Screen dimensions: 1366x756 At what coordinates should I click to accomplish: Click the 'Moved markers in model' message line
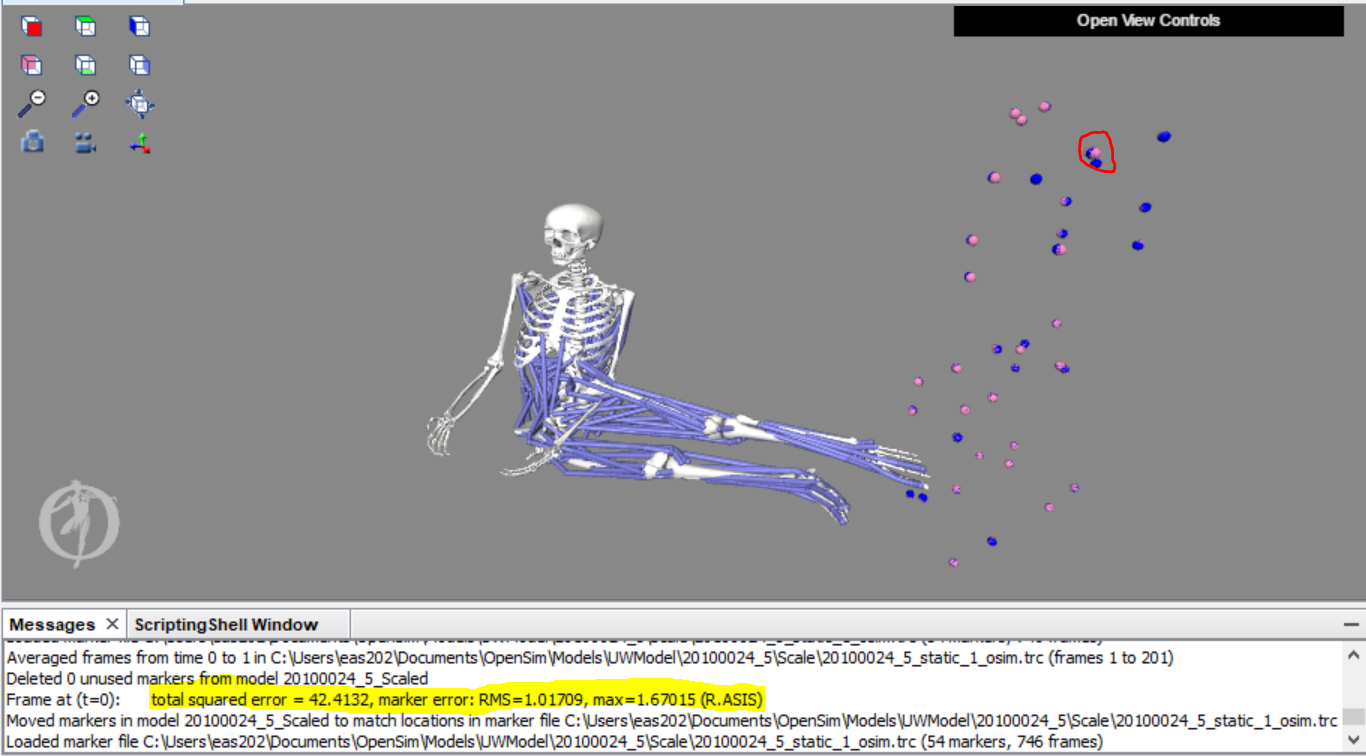672,721
